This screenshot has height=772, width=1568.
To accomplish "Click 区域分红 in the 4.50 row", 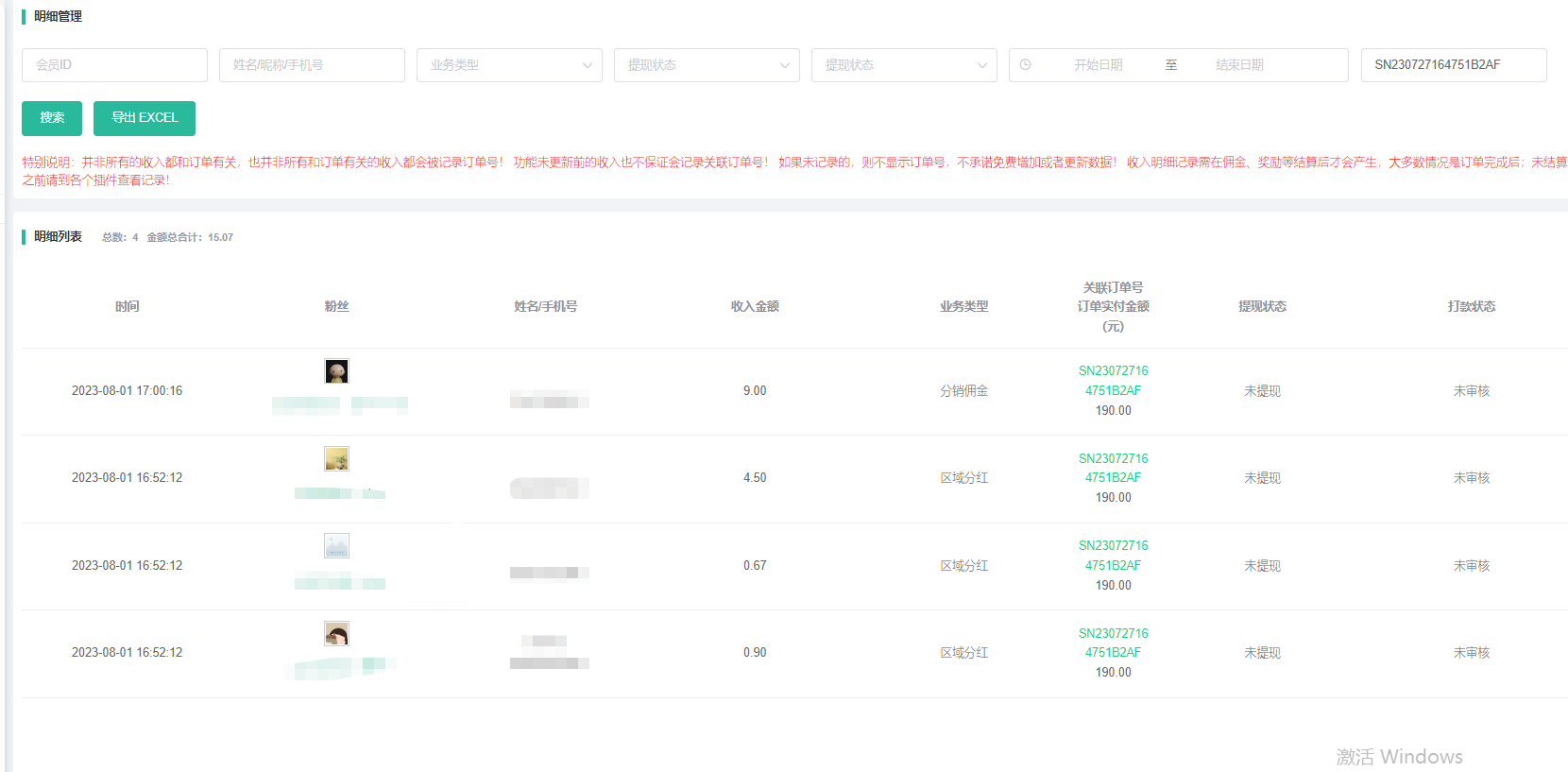I will 963,478.
